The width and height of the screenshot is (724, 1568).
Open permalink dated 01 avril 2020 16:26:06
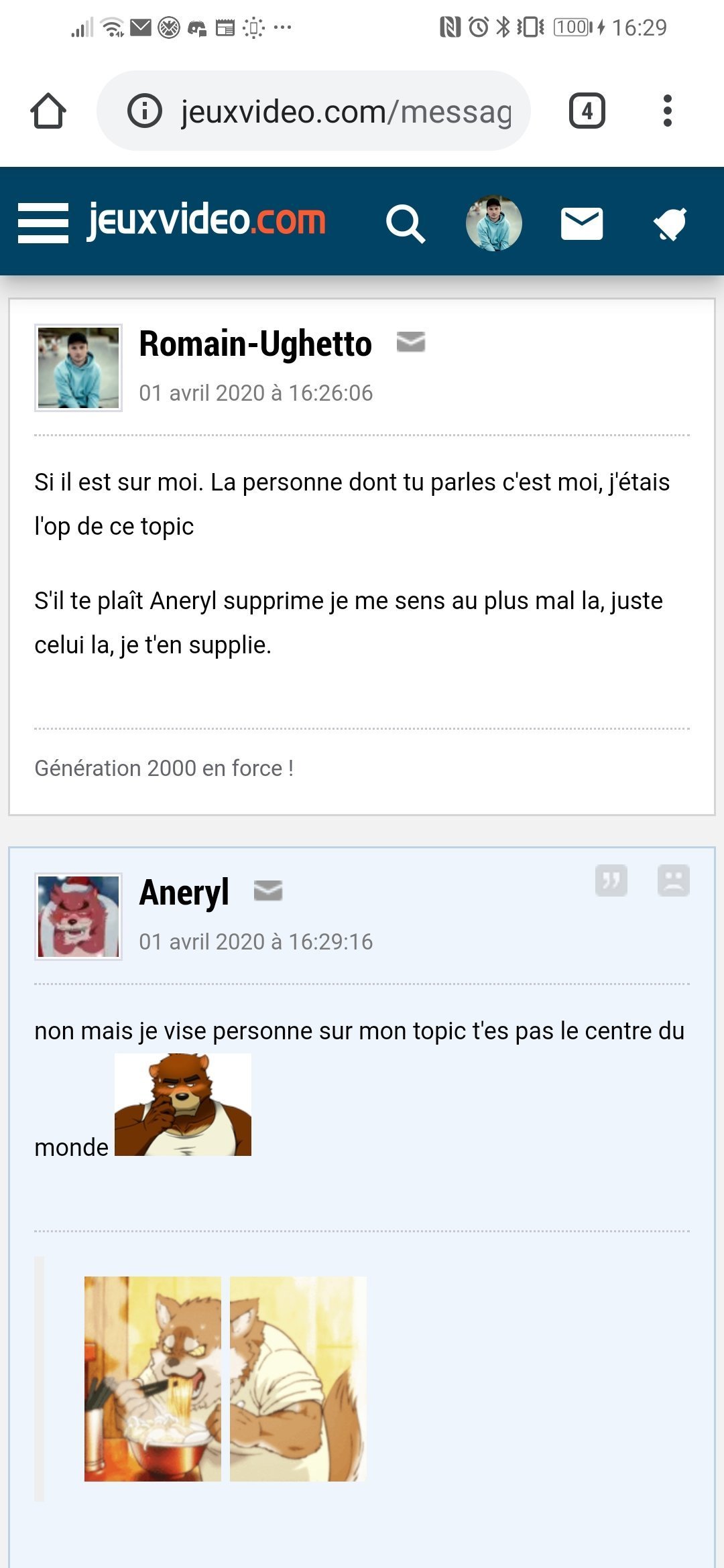[255, 393]
